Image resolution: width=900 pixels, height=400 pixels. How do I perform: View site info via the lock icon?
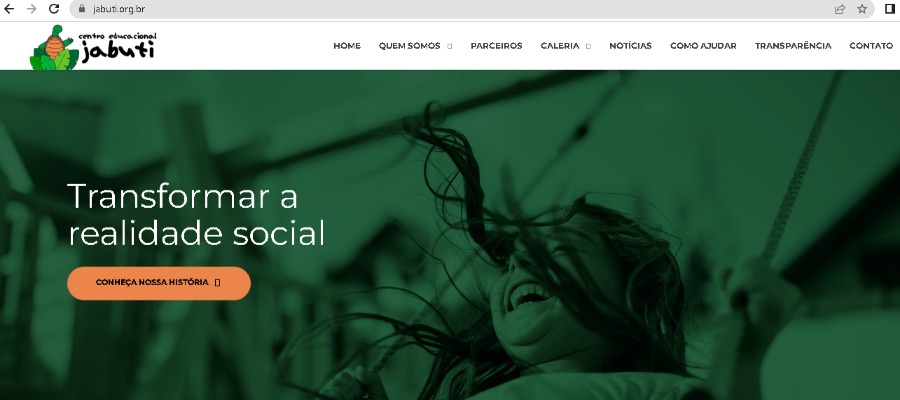click(81, 9)
